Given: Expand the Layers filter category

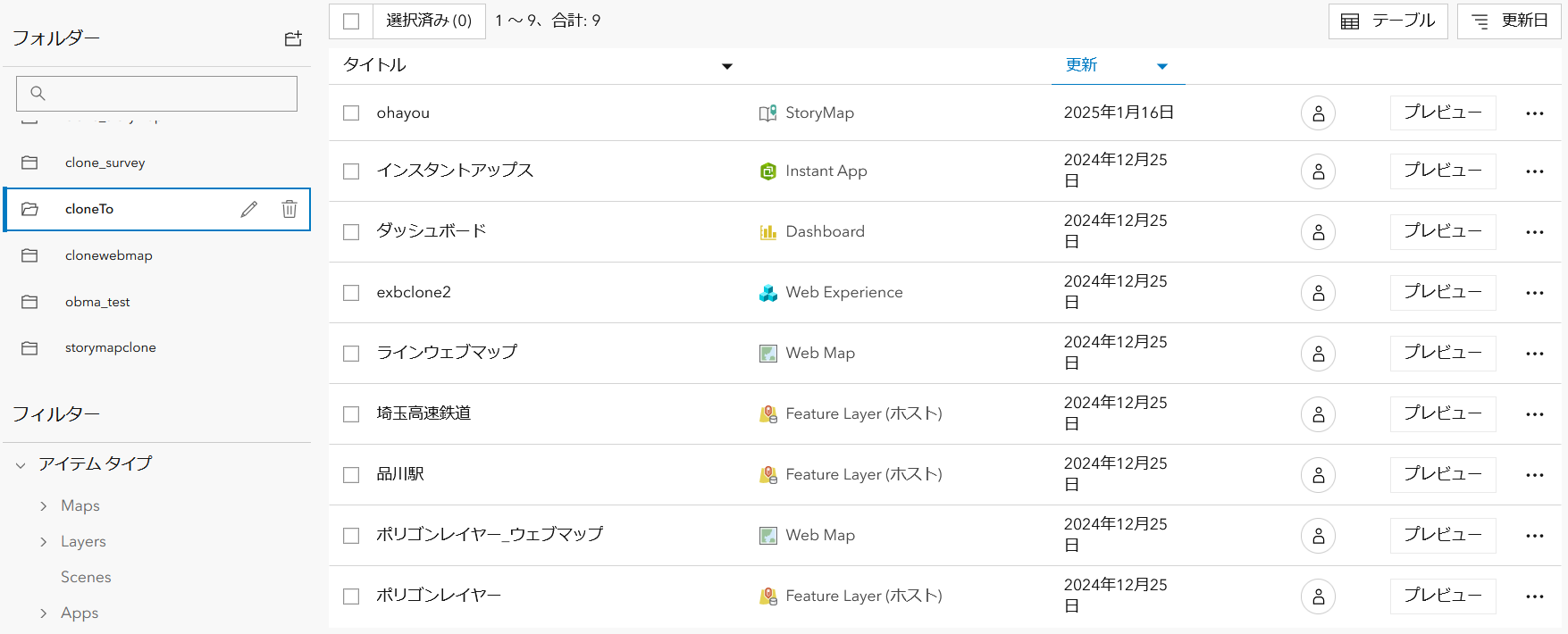Looking at the screenshot, I should click(x=44, y=542).
